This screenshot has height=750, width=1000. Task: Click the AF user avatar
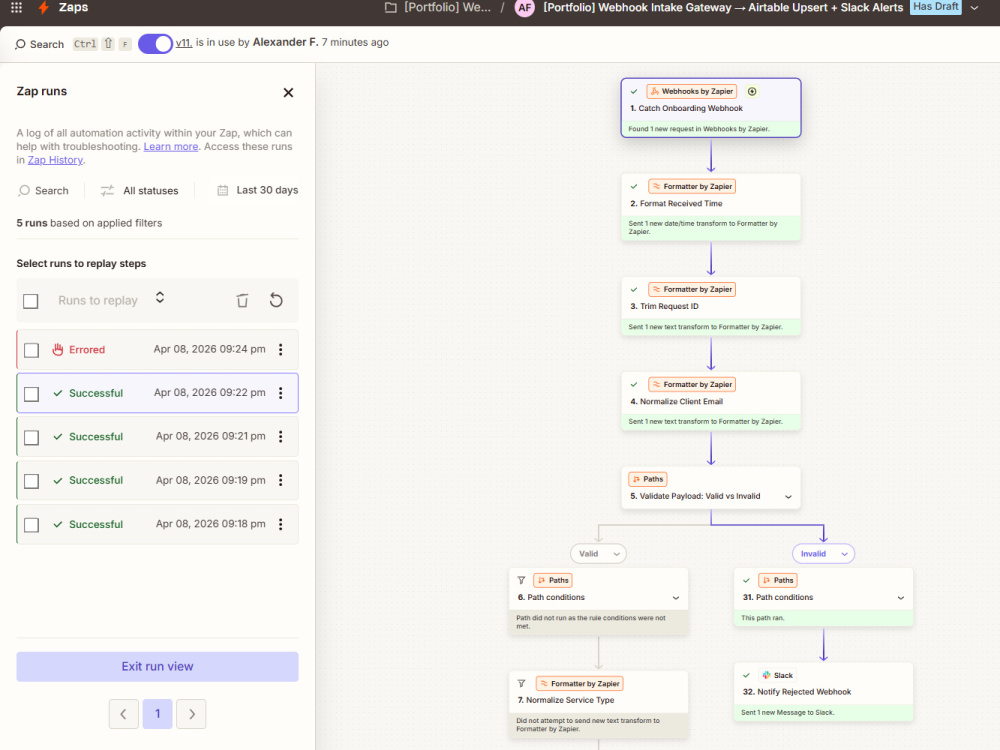coord(524,8)
